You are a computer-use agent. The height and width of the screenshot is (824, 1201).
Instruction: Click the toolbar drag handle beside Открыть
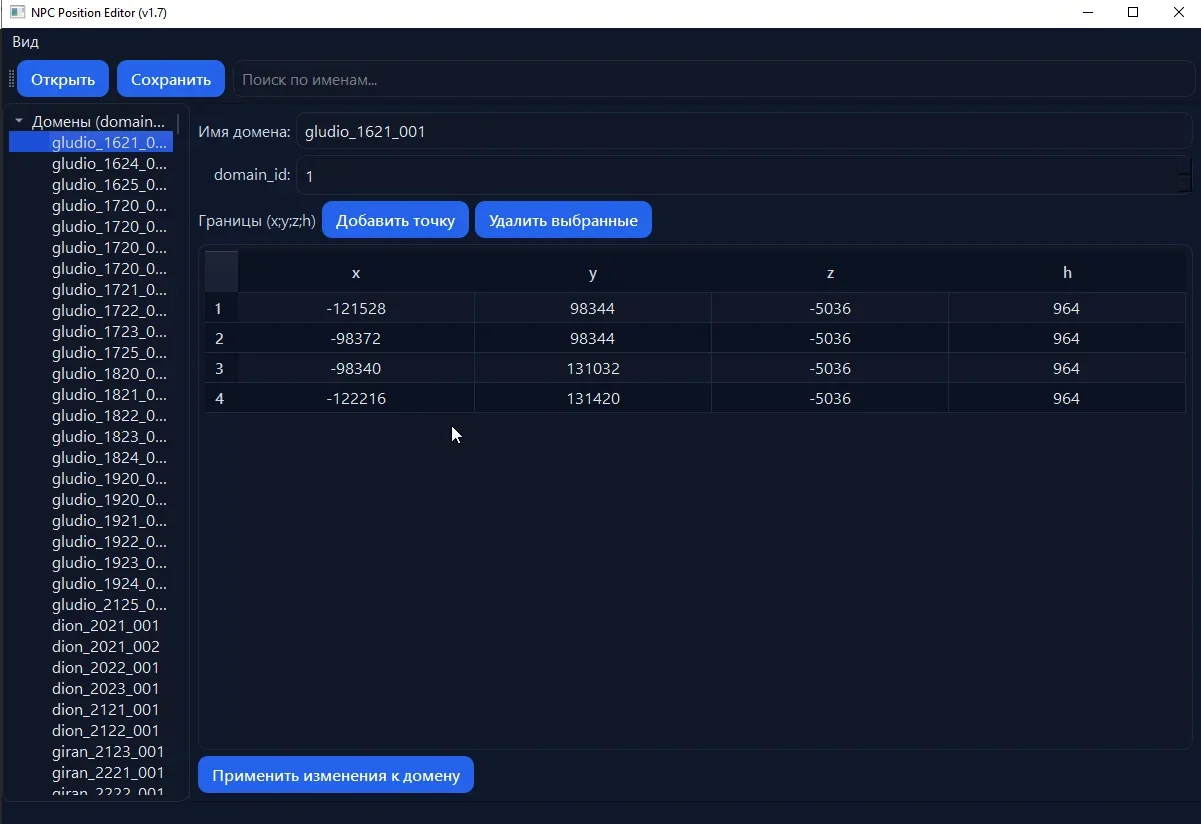pyautogui.click(x=11, y=80)
